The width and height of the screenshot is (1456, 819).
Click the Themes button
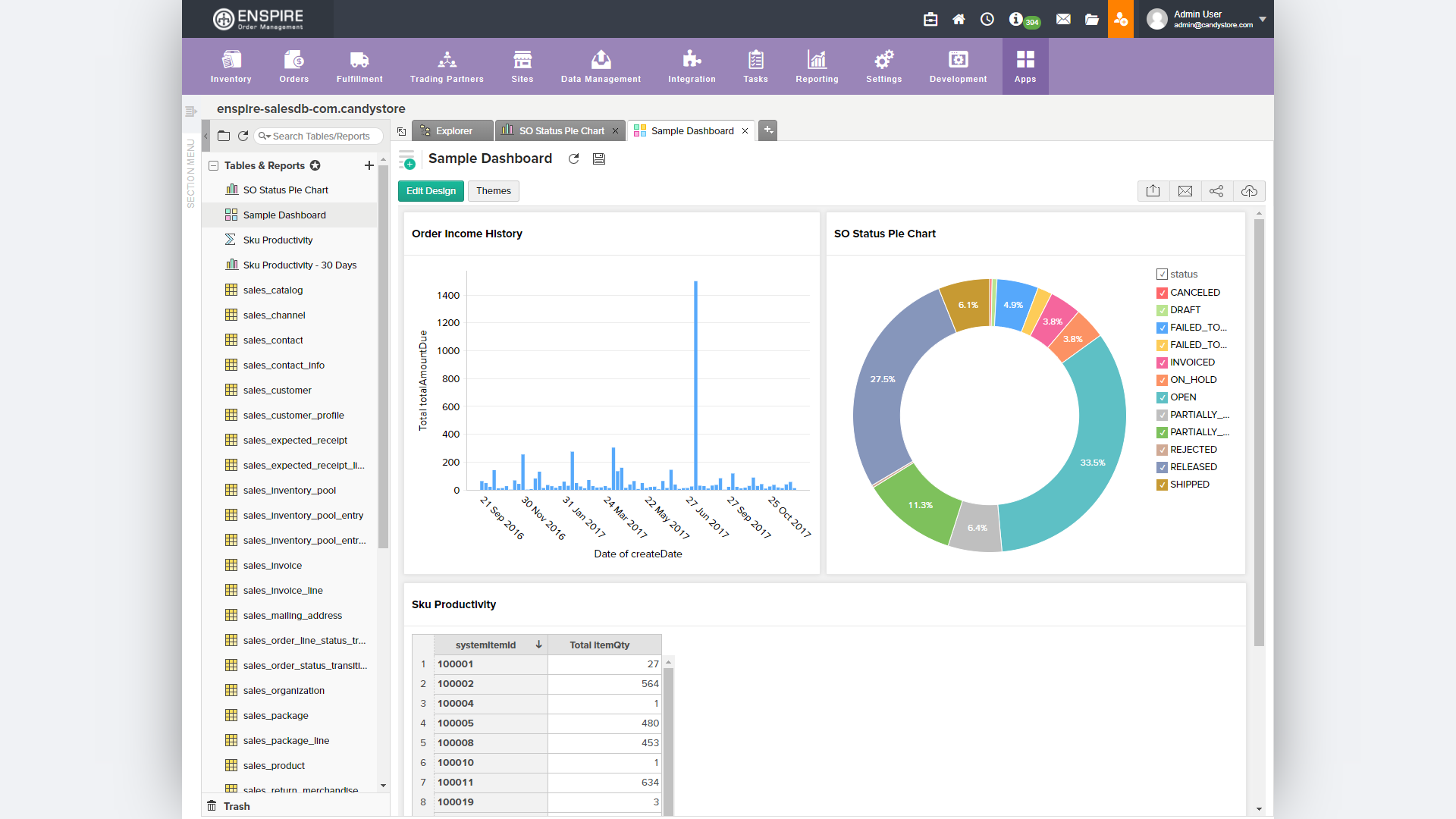coord(493,191)
